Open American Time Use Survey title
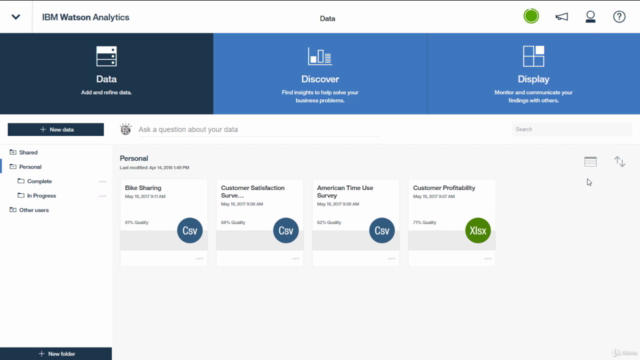Viewport: 640px width, 360px height. (x=345, y=191)
